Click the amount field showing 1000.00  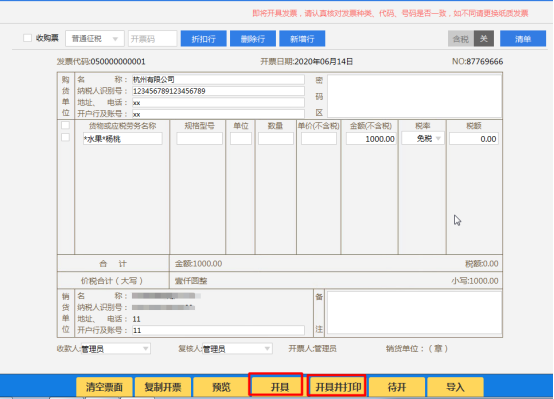(371, 139)
